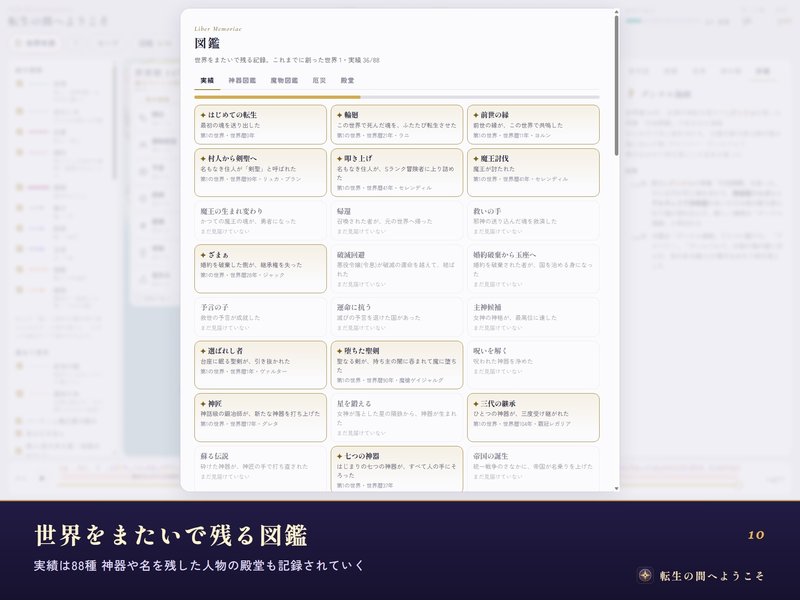Click the sparkle icon beside 前世の縁
Viewport: 800px width, 600px height.
(x=476, y=115)
